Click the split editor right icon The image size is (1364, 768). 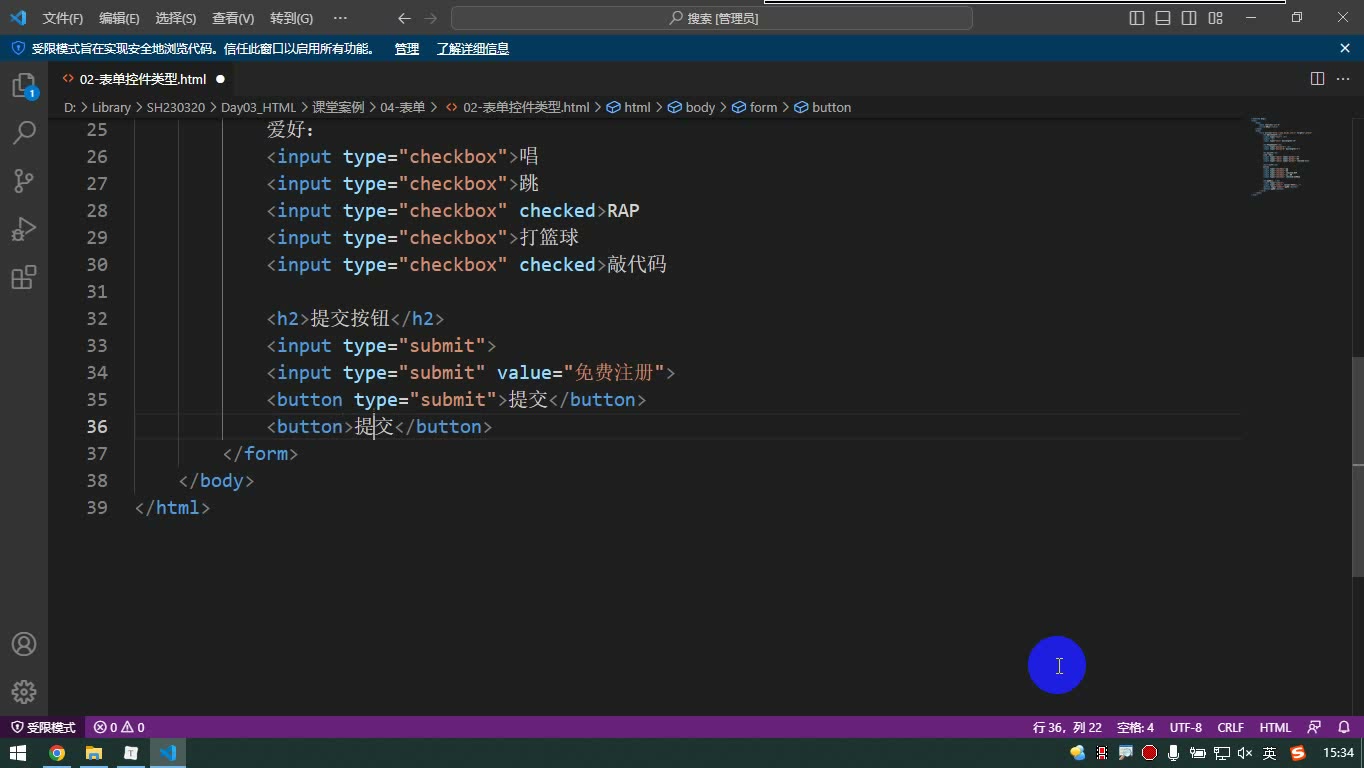[1317, 79]
